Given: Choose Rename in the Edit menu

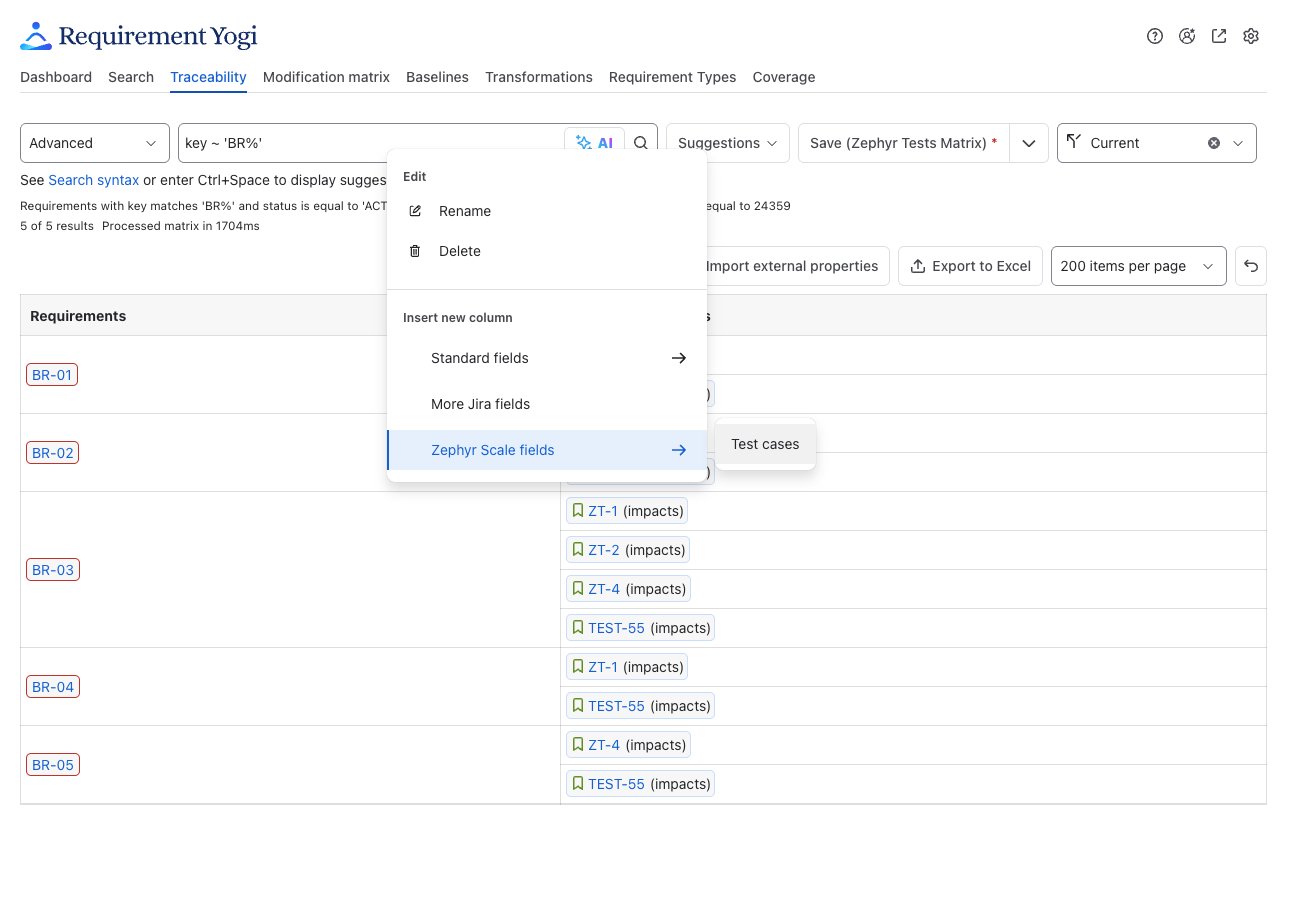Looking at the screenshot, I should (x=547, y=211).
